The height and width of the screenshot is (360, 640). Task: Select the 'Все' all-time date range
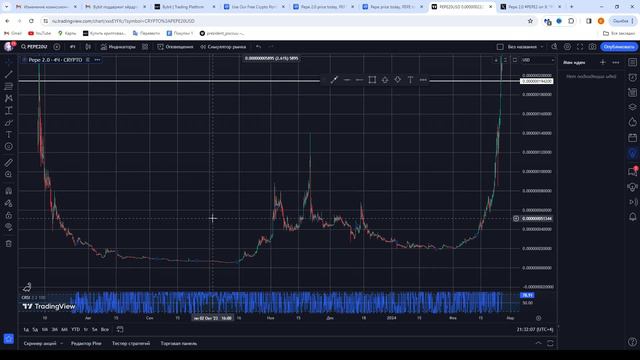[105, 329]
